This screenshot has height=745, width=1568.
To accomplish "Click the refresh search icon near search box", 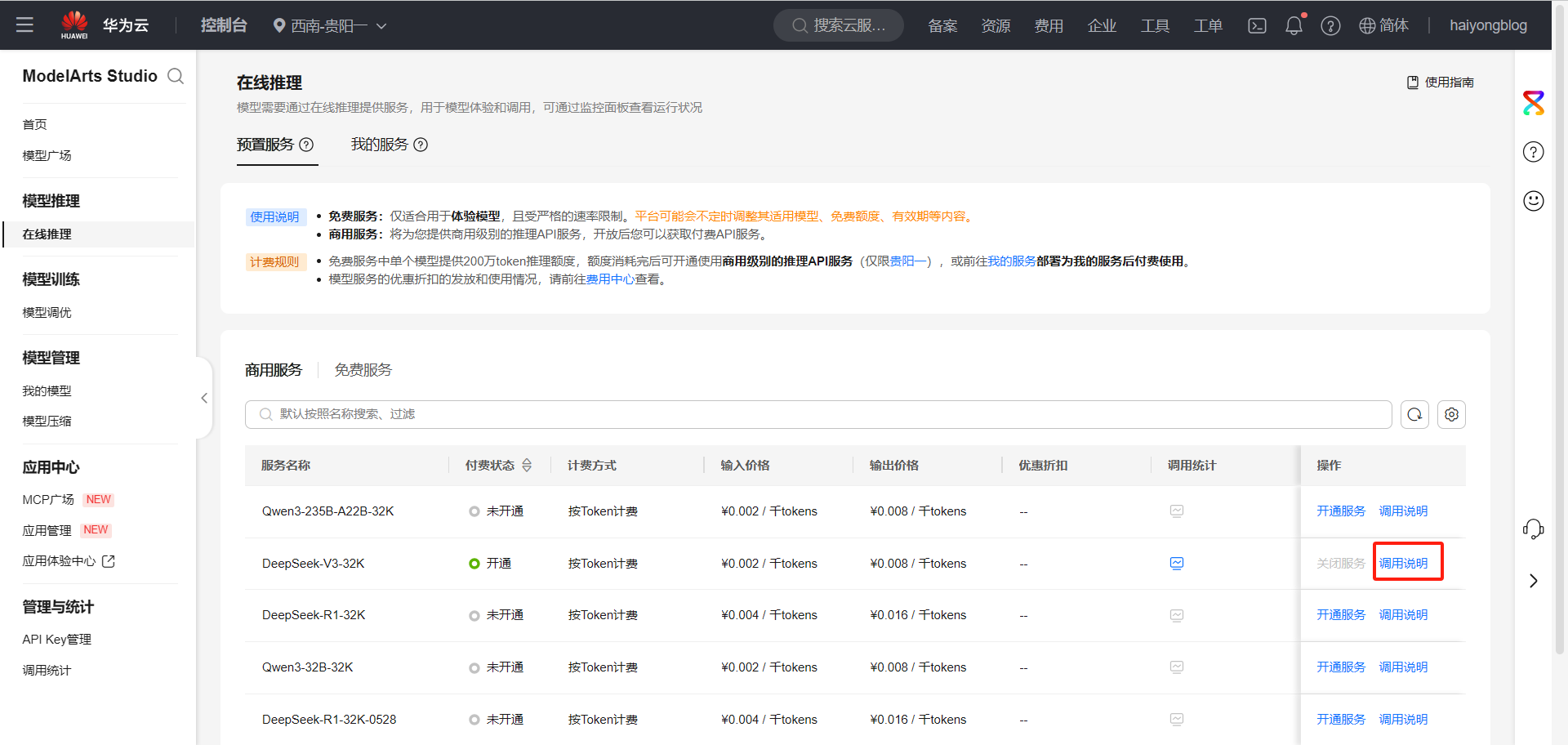I will click(1414, 414).
